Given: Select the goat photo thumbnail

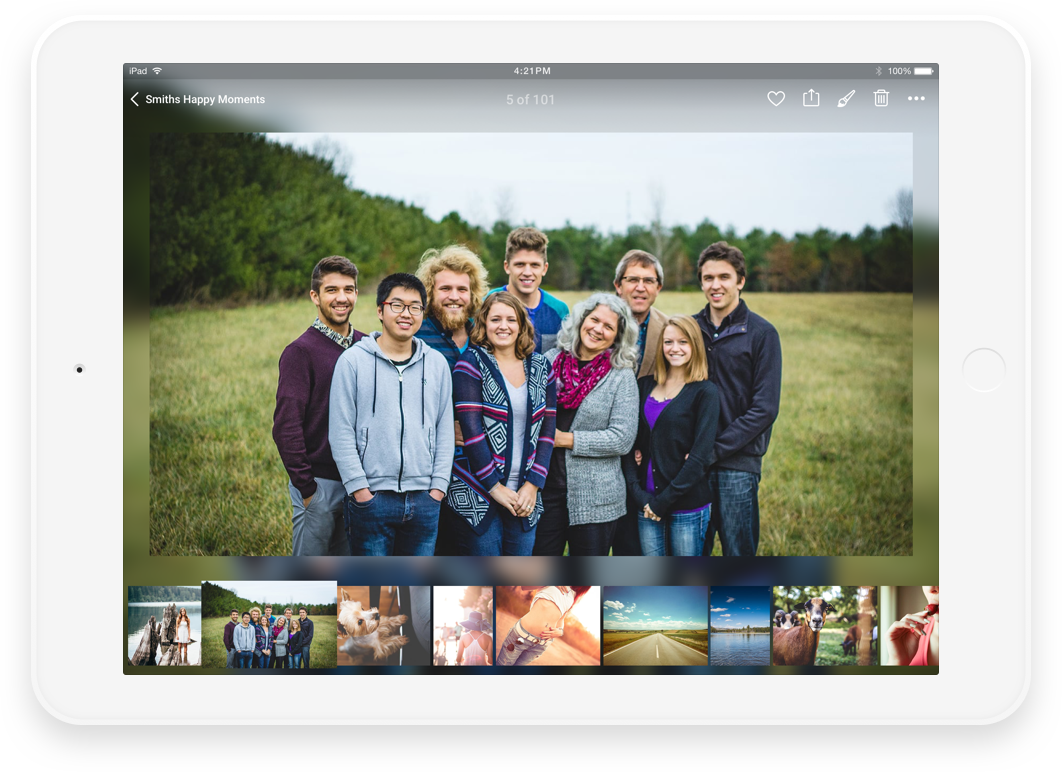Looking at the screenshot, I should click(824, 626).
